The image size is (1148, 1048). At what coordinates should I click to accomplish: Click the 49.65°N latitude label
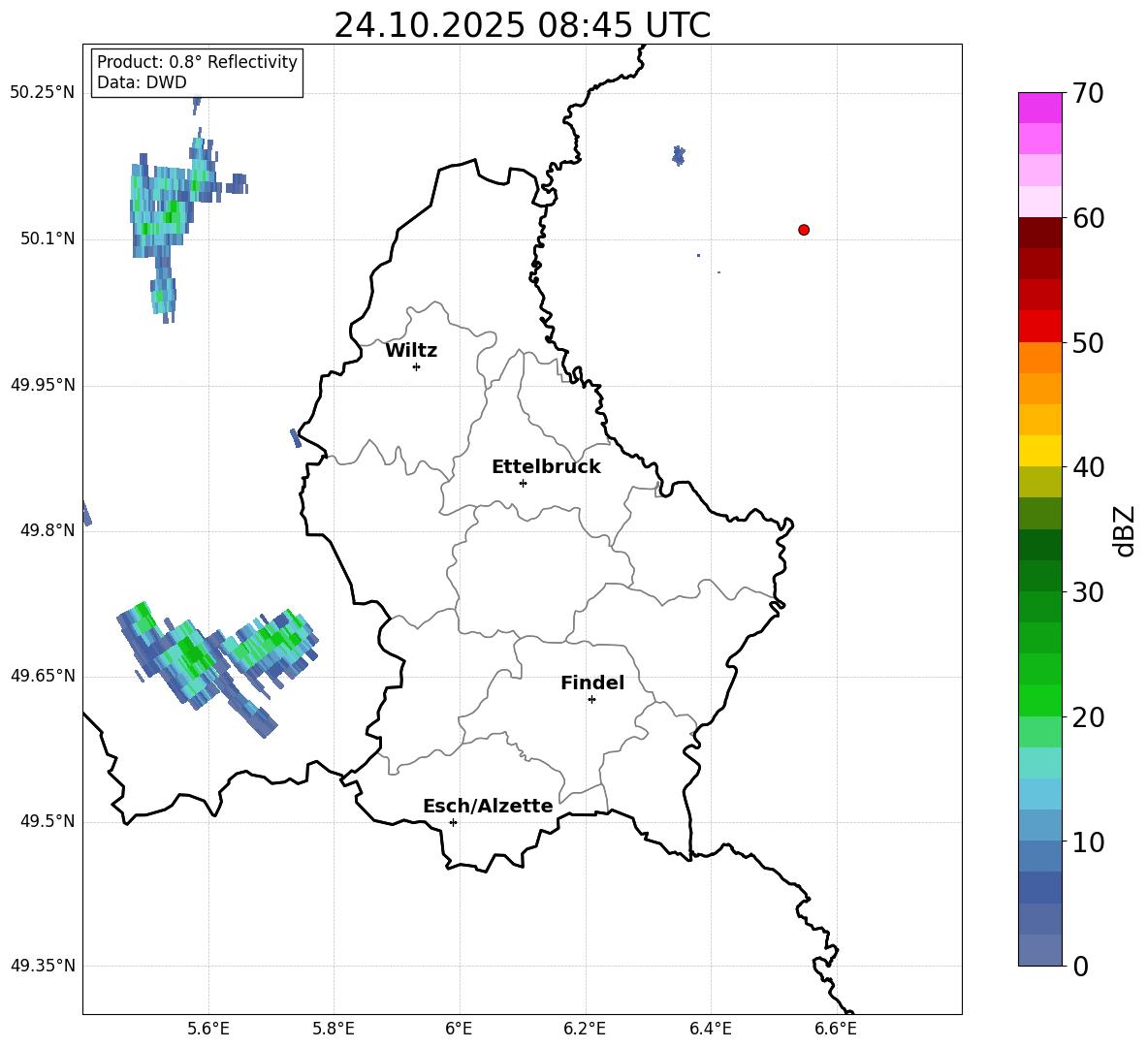pos(43,676)
